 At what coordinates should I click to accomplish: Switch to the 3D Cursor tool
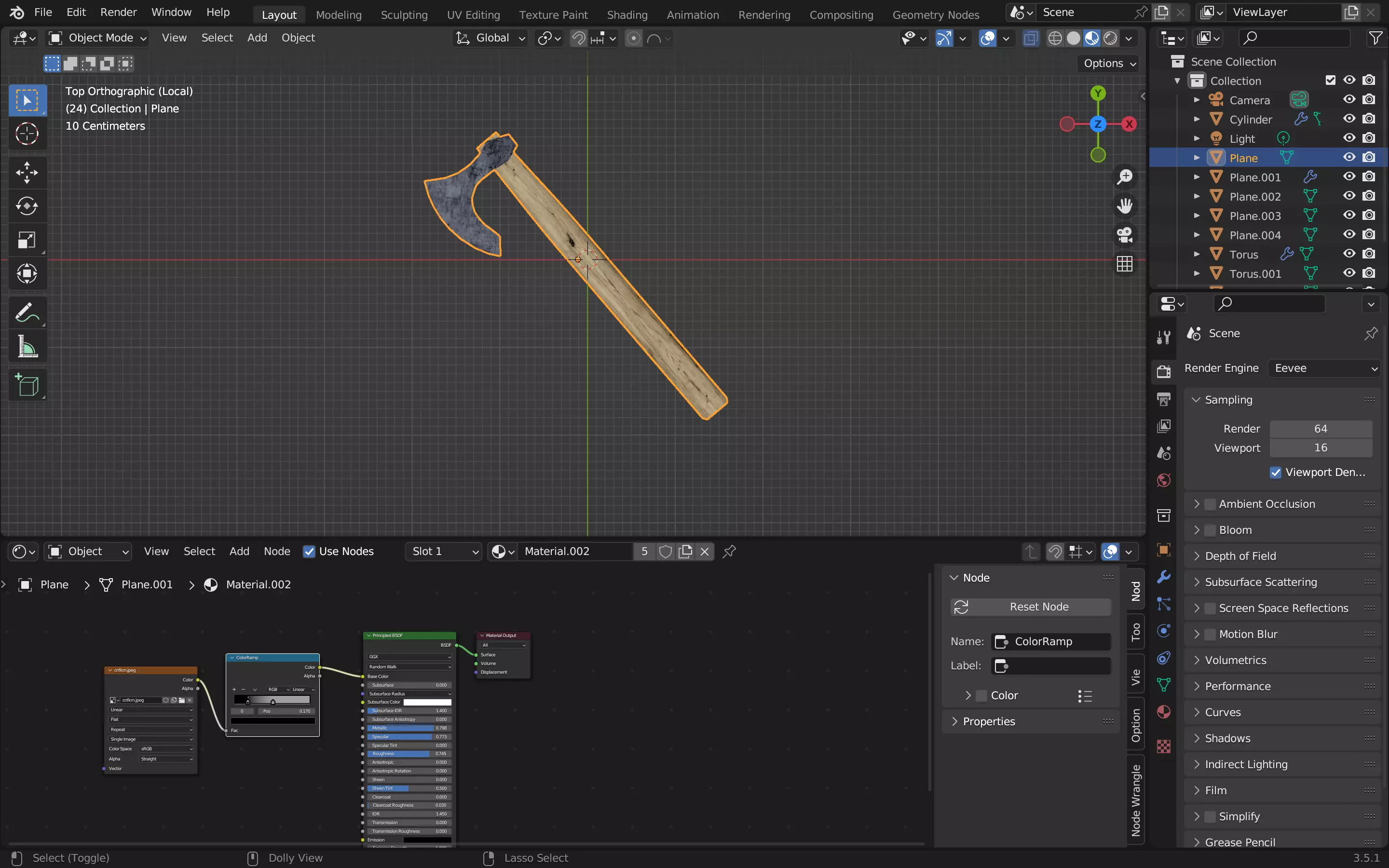point(27,134)
